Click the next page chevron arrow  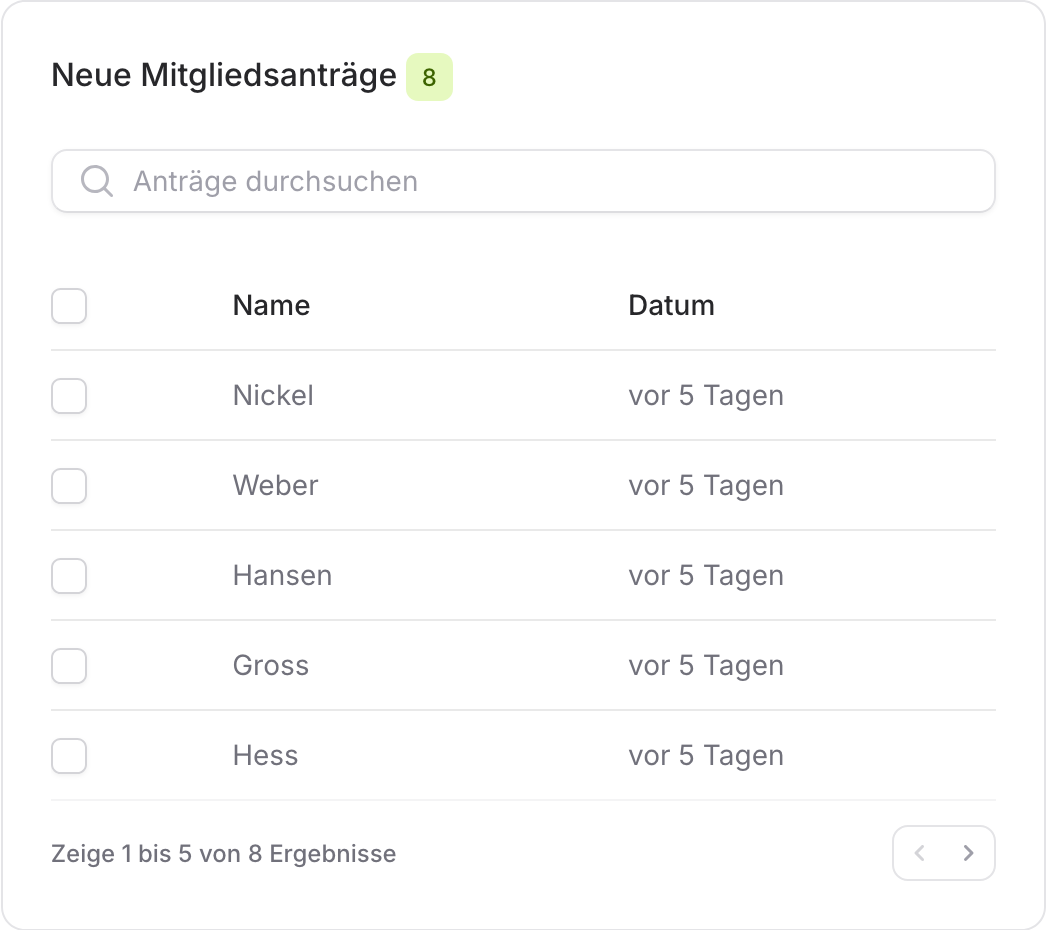tap(968, 853)
